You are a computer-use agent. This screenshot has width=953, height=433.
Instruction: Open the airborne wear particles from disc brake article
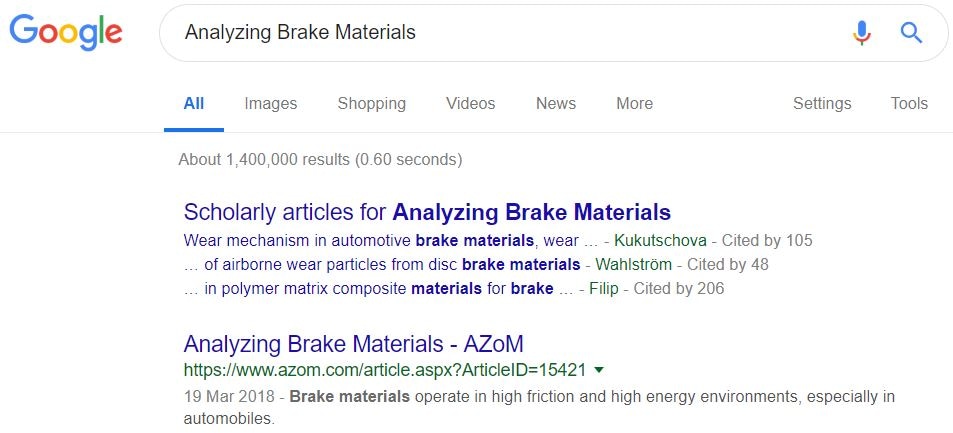pos(382,265)
